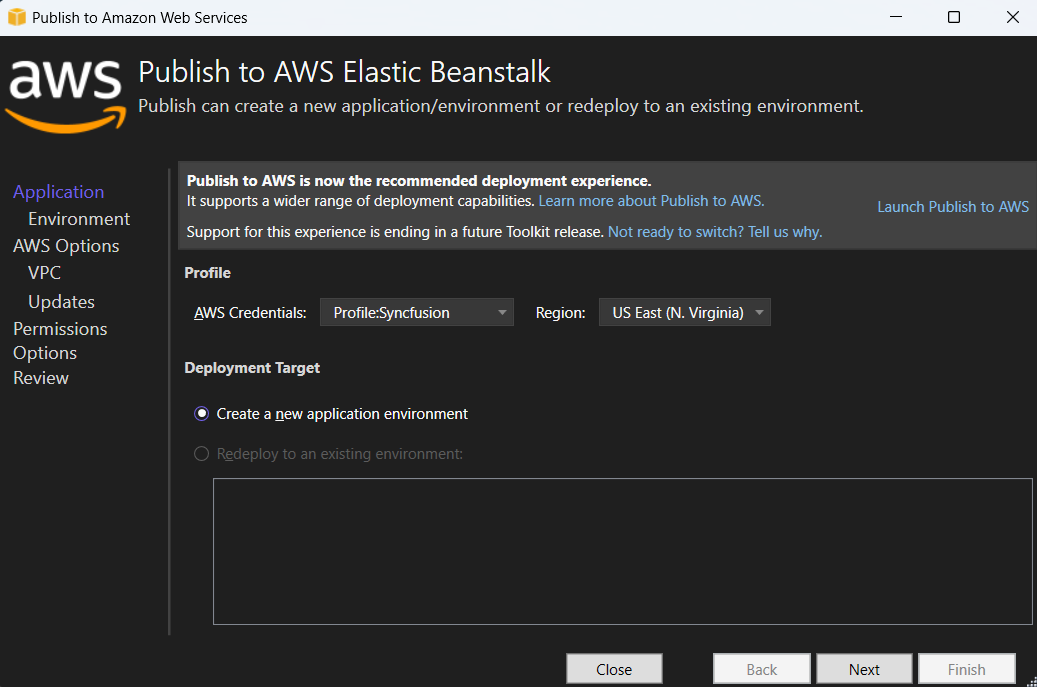
Task: Go to the Updates step
Action: 62,302
